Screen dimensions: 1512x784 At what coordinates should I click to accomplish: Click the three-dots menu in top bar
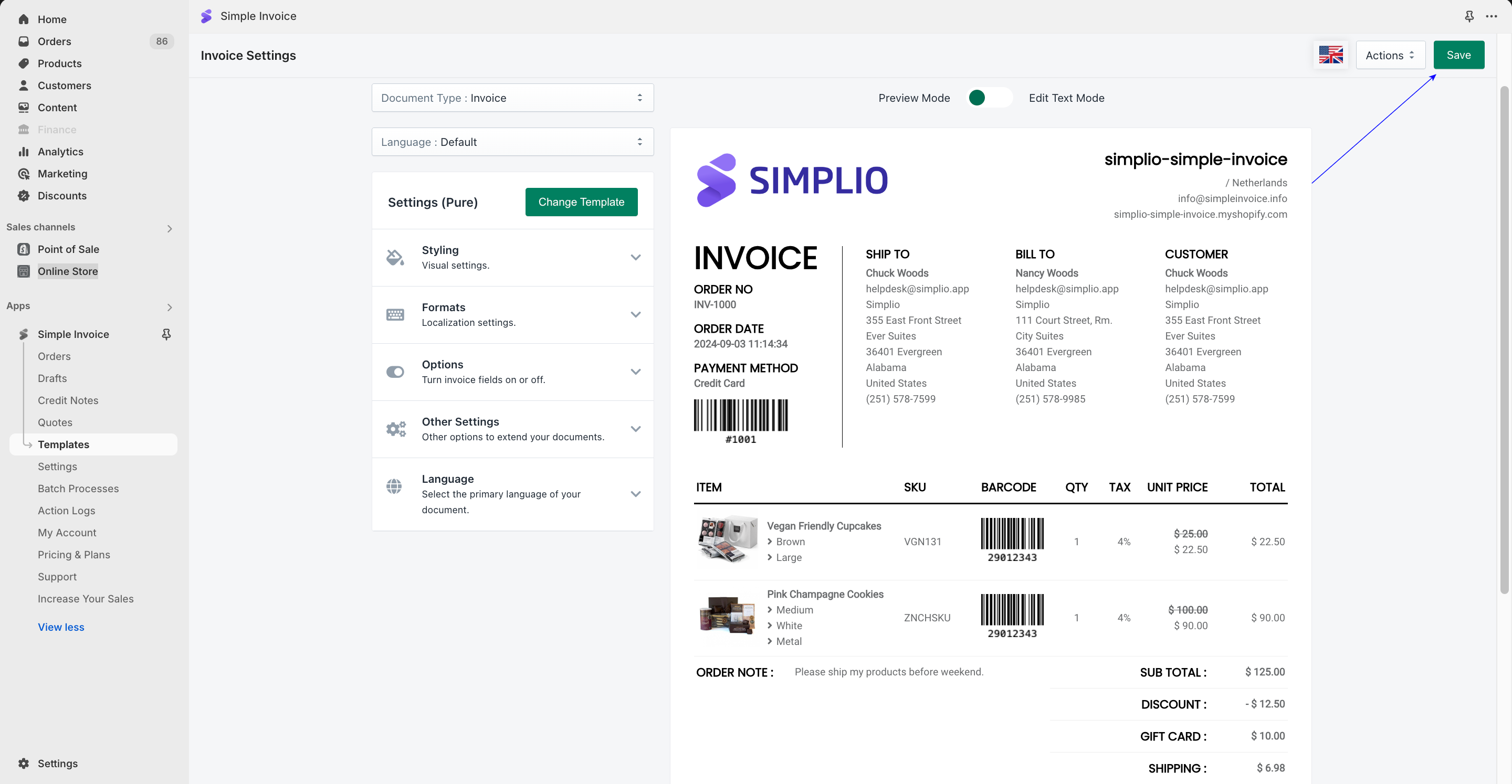1491,16
